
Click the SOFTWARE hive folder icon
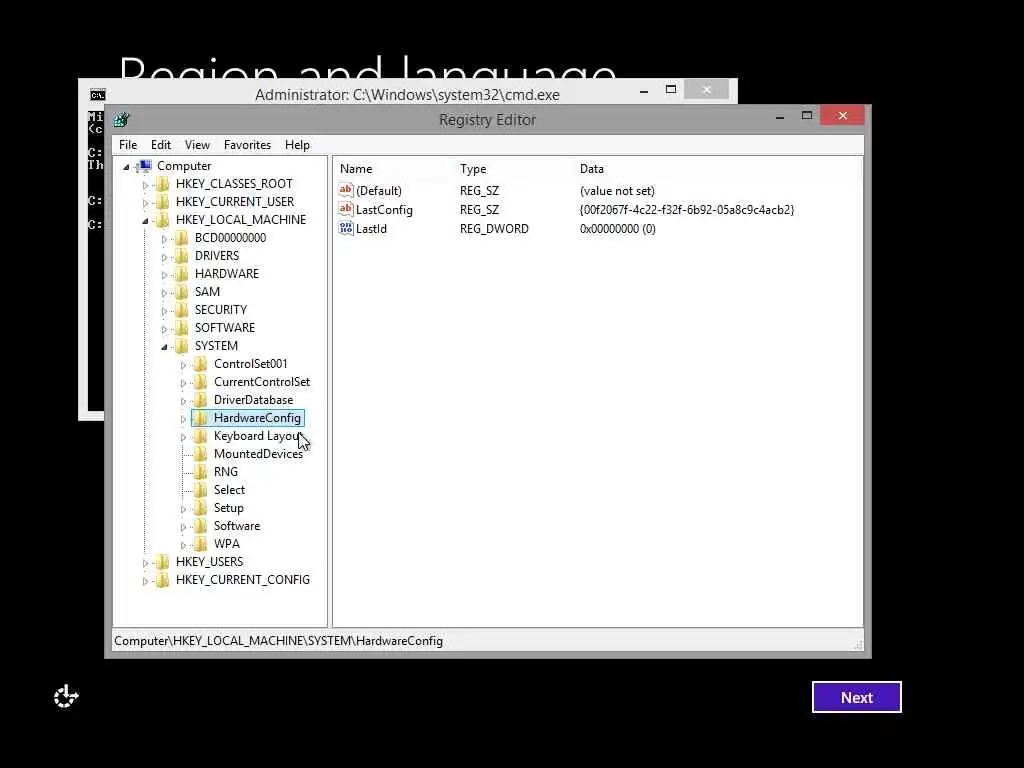pos(182,328)
